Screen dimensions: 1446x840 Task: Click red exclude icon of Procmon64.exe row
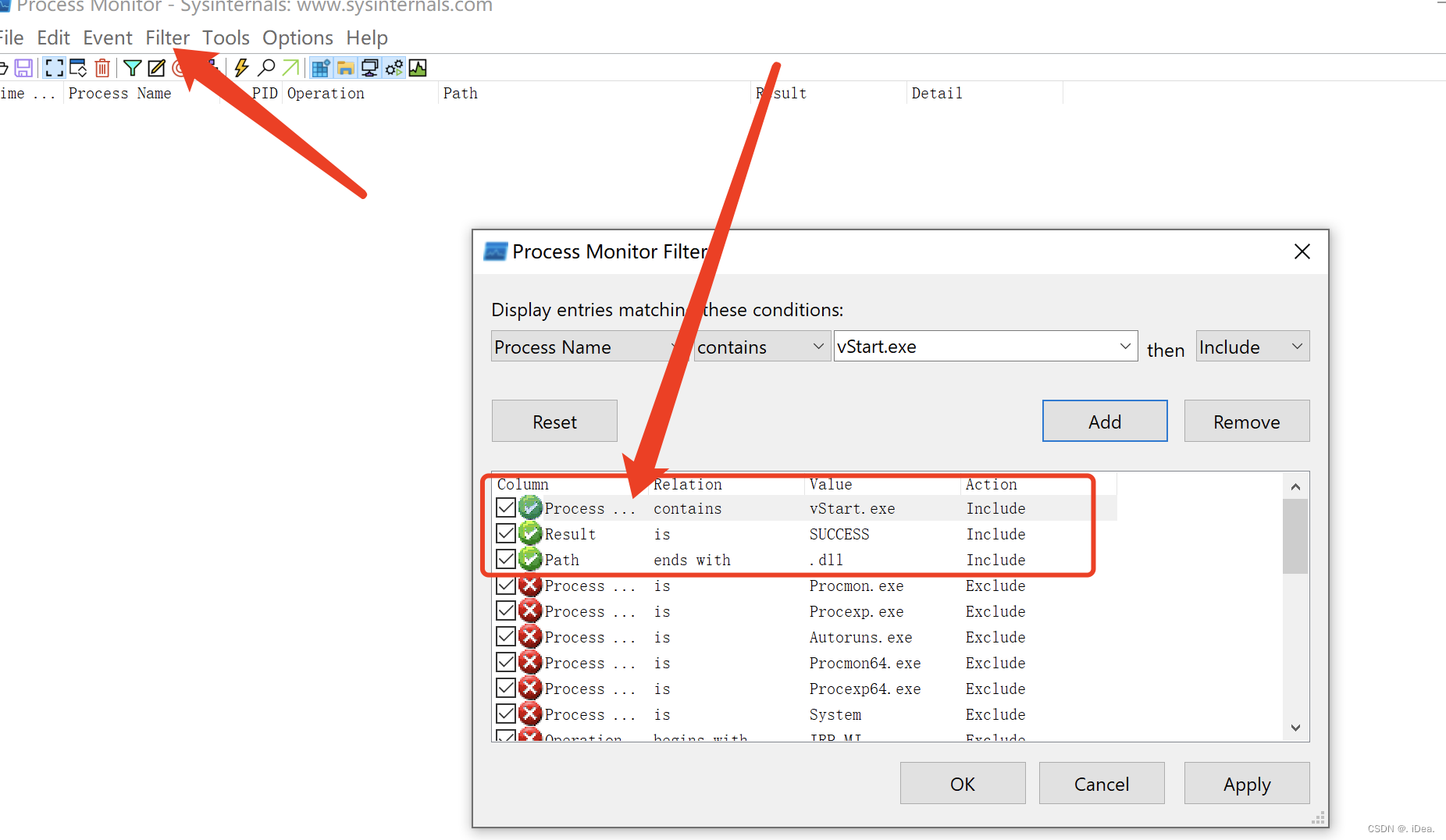point(530,662)
